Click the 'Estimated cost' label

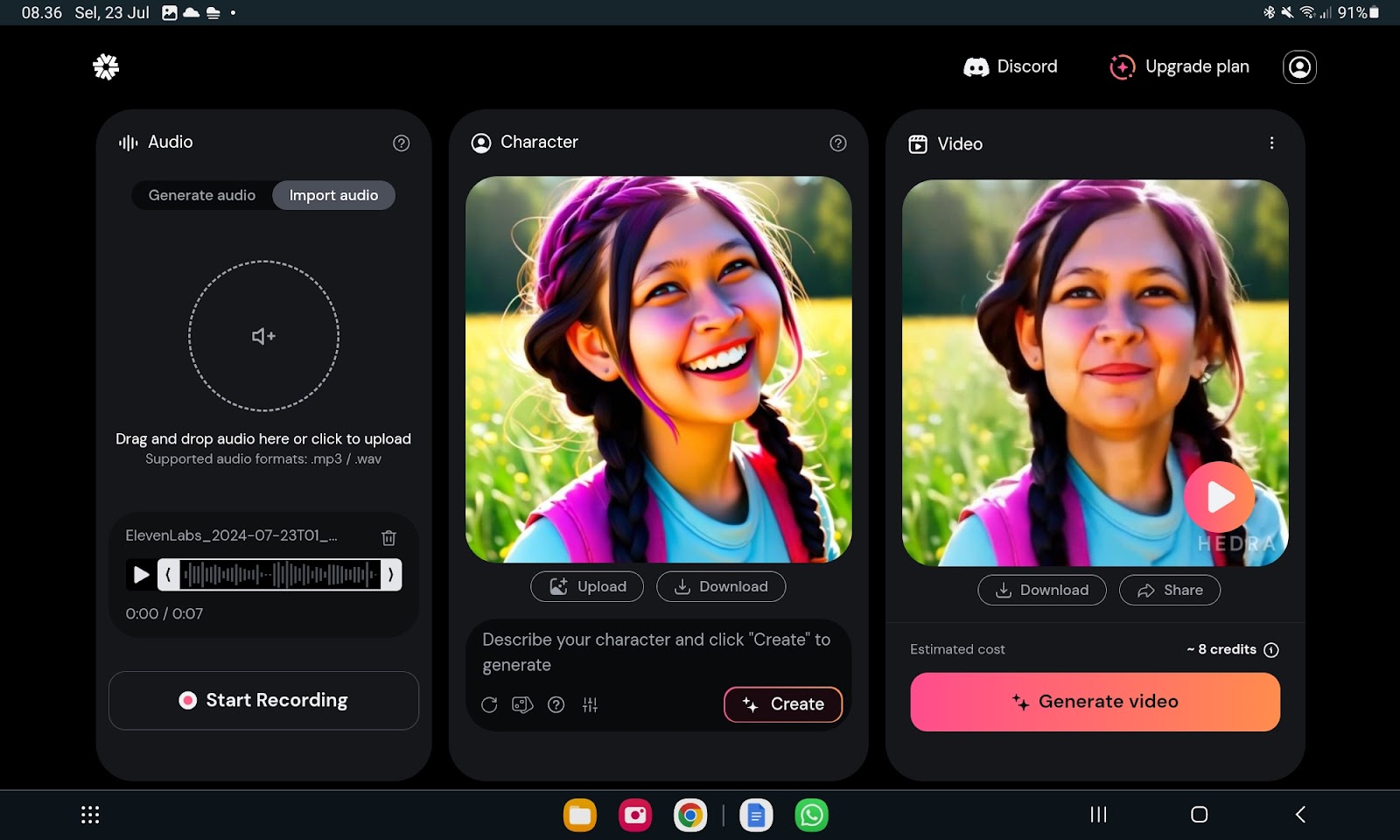957,649
